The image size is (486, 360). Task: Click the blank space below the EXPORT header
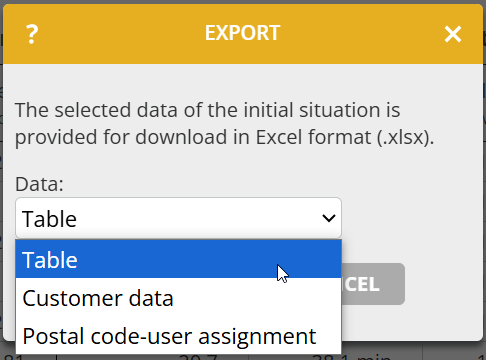[x=243, y=82]
